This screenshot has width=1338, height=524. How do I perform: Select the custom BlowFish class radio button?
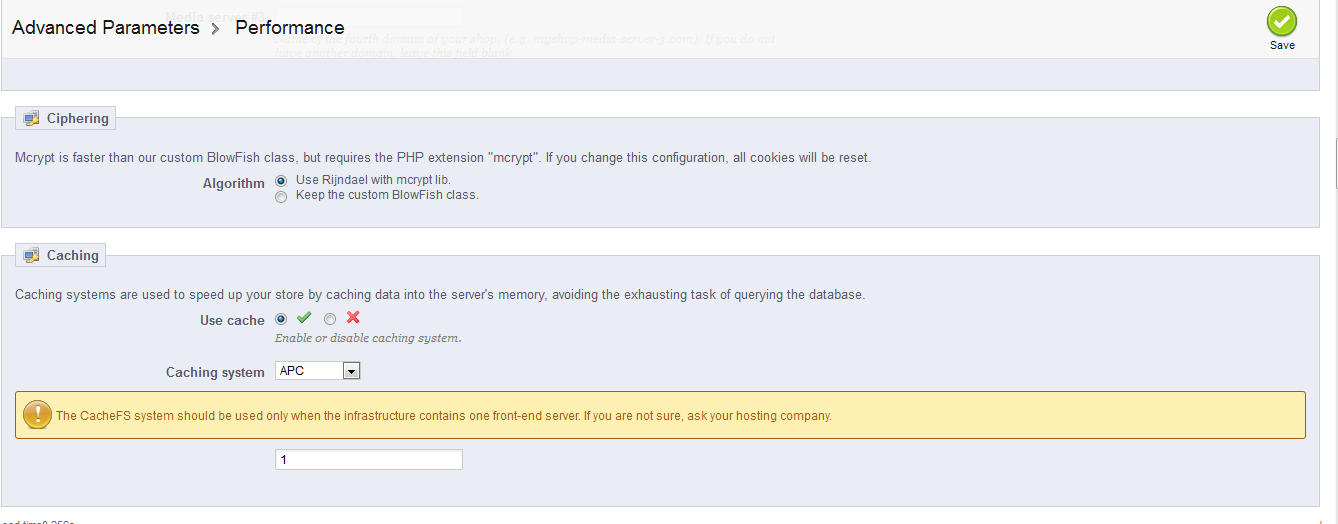(x=281, y=197)
